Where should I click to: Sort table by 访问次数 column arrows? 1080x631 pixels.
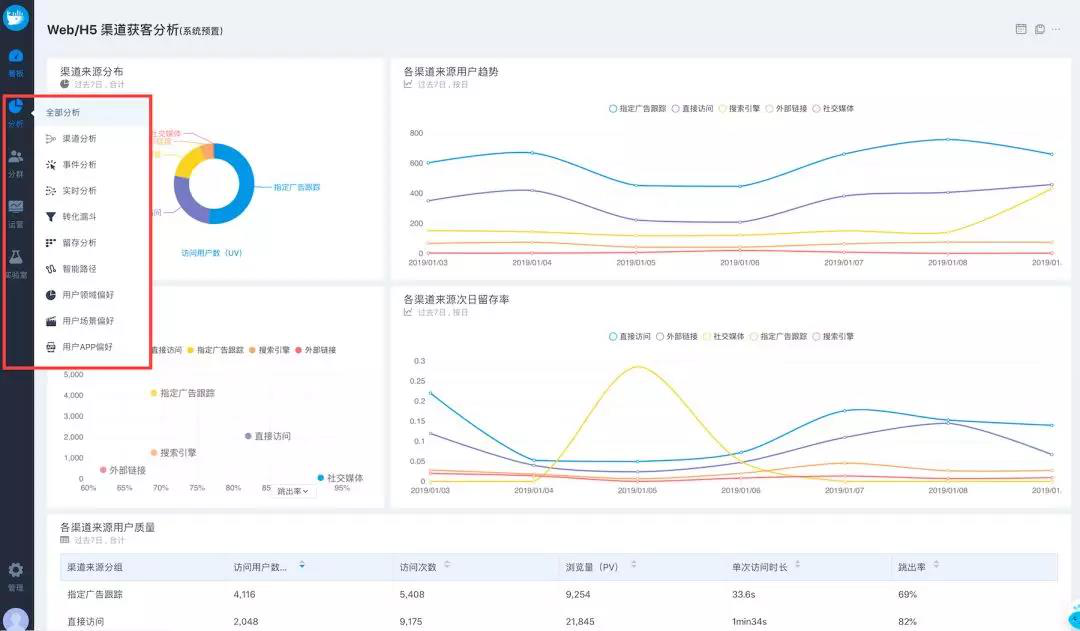[x=446, y=566]
